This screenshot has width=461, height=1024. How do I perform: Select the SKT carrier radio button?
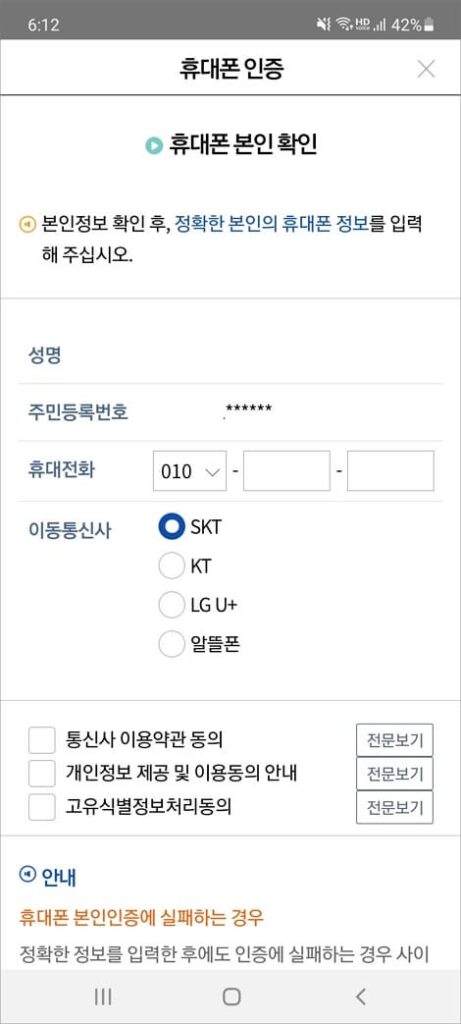(172, 527)
